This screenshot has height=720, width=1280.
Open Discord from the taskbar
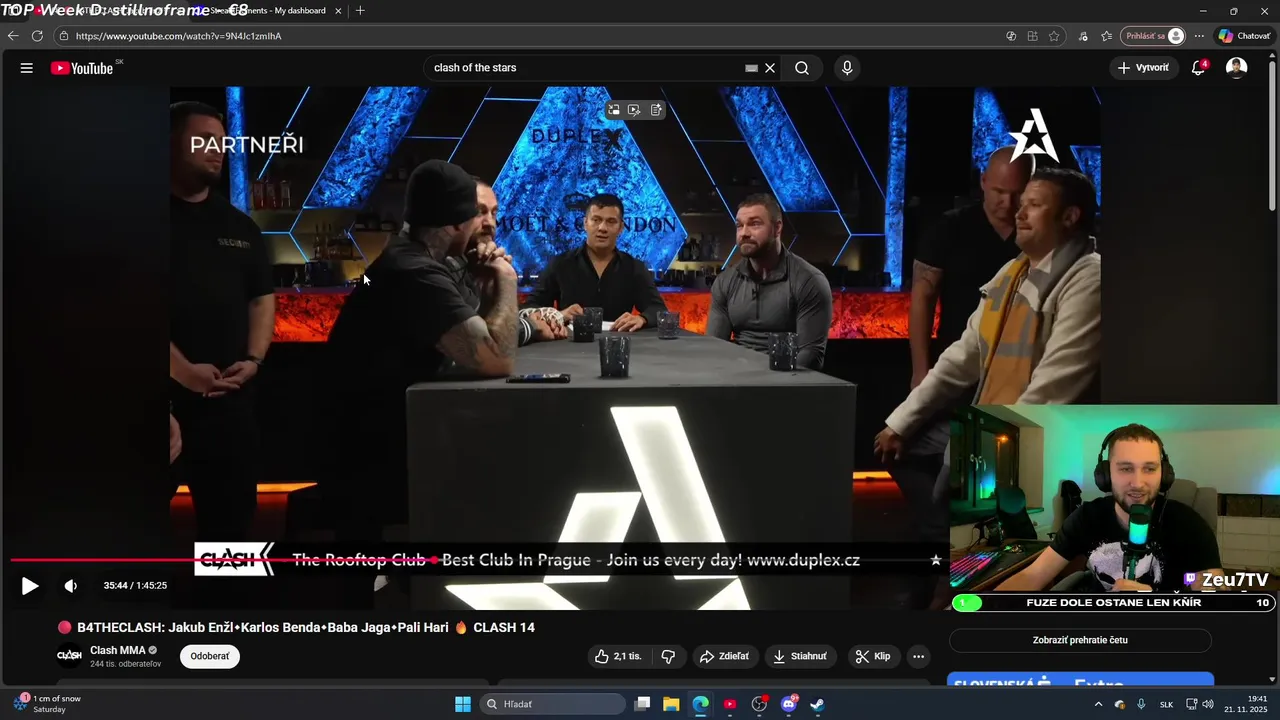788,704
